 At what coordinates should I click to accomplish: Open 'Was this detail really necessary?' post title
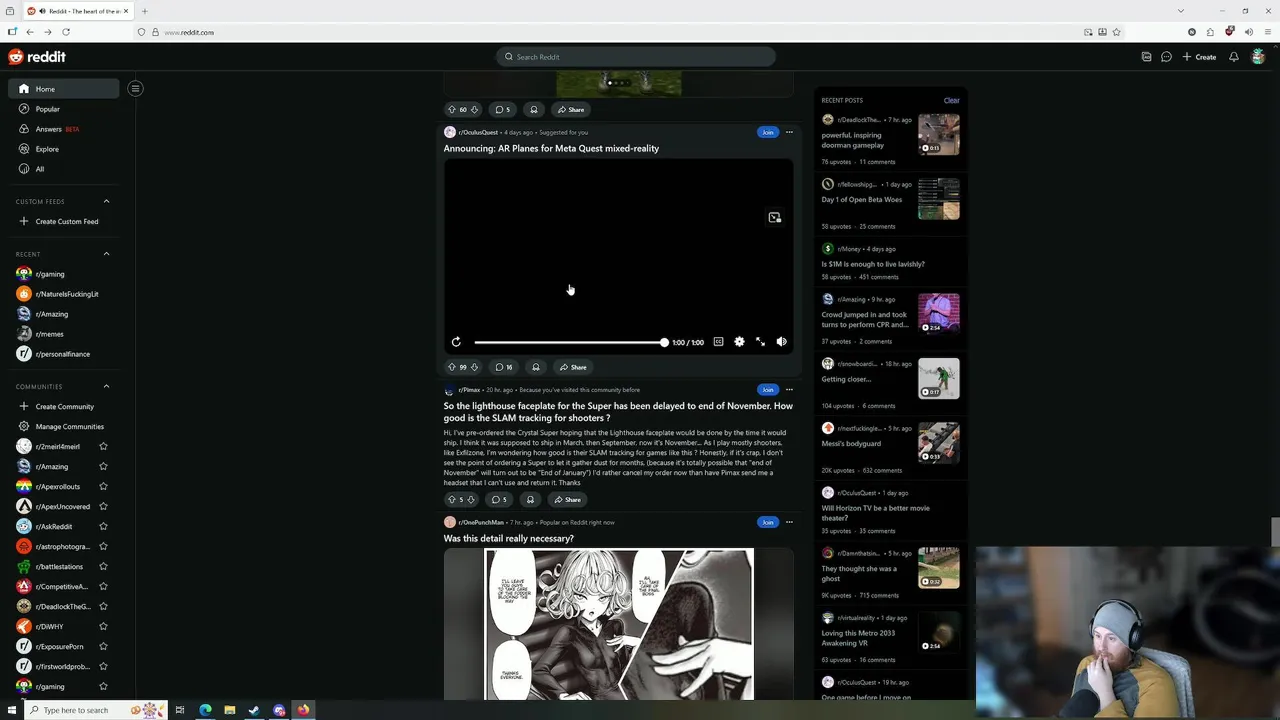508,538
